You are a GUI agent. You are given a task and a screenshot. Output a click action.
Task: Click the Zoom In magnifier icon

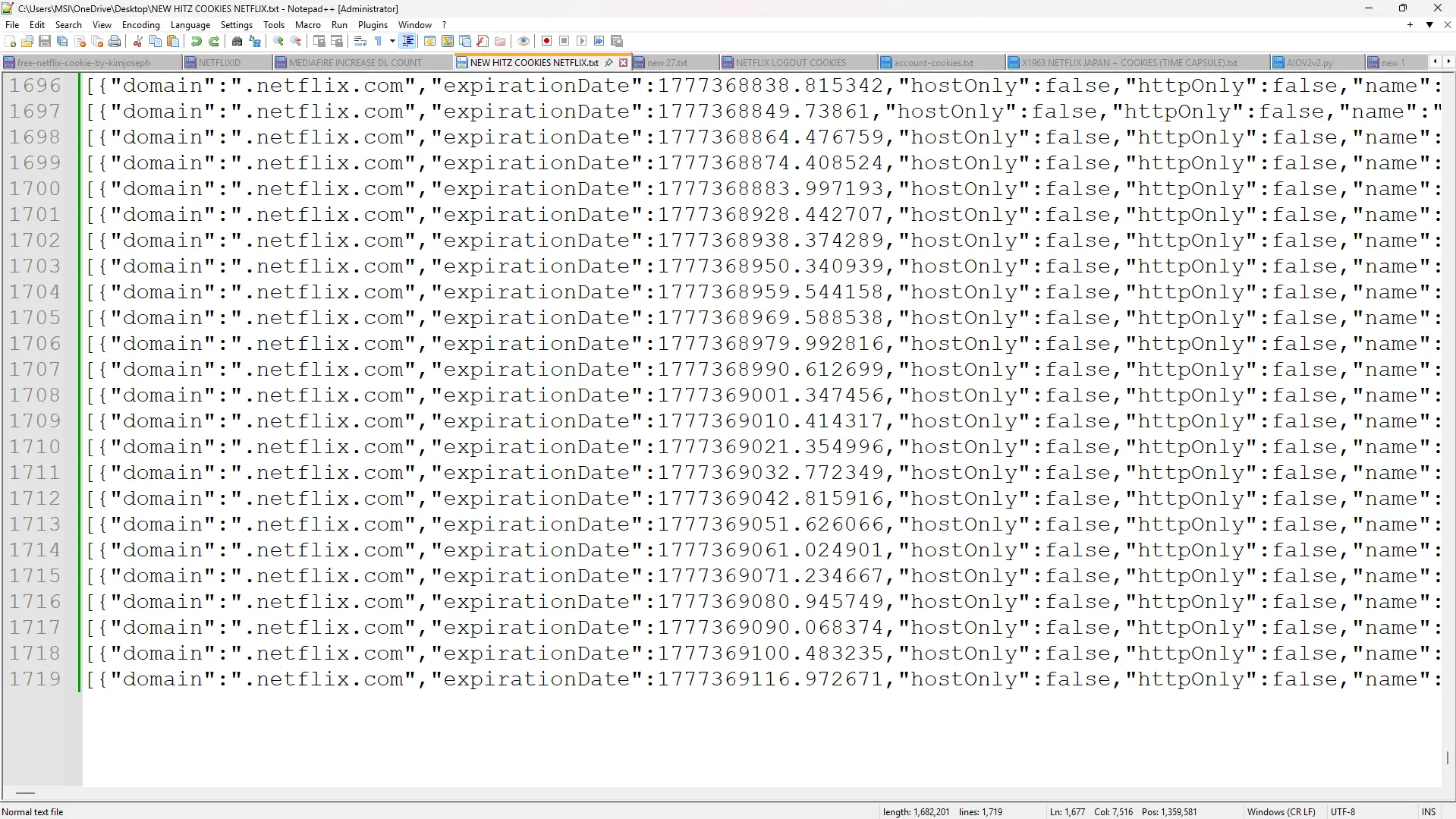pyautogui.click(x=278, y=41)
